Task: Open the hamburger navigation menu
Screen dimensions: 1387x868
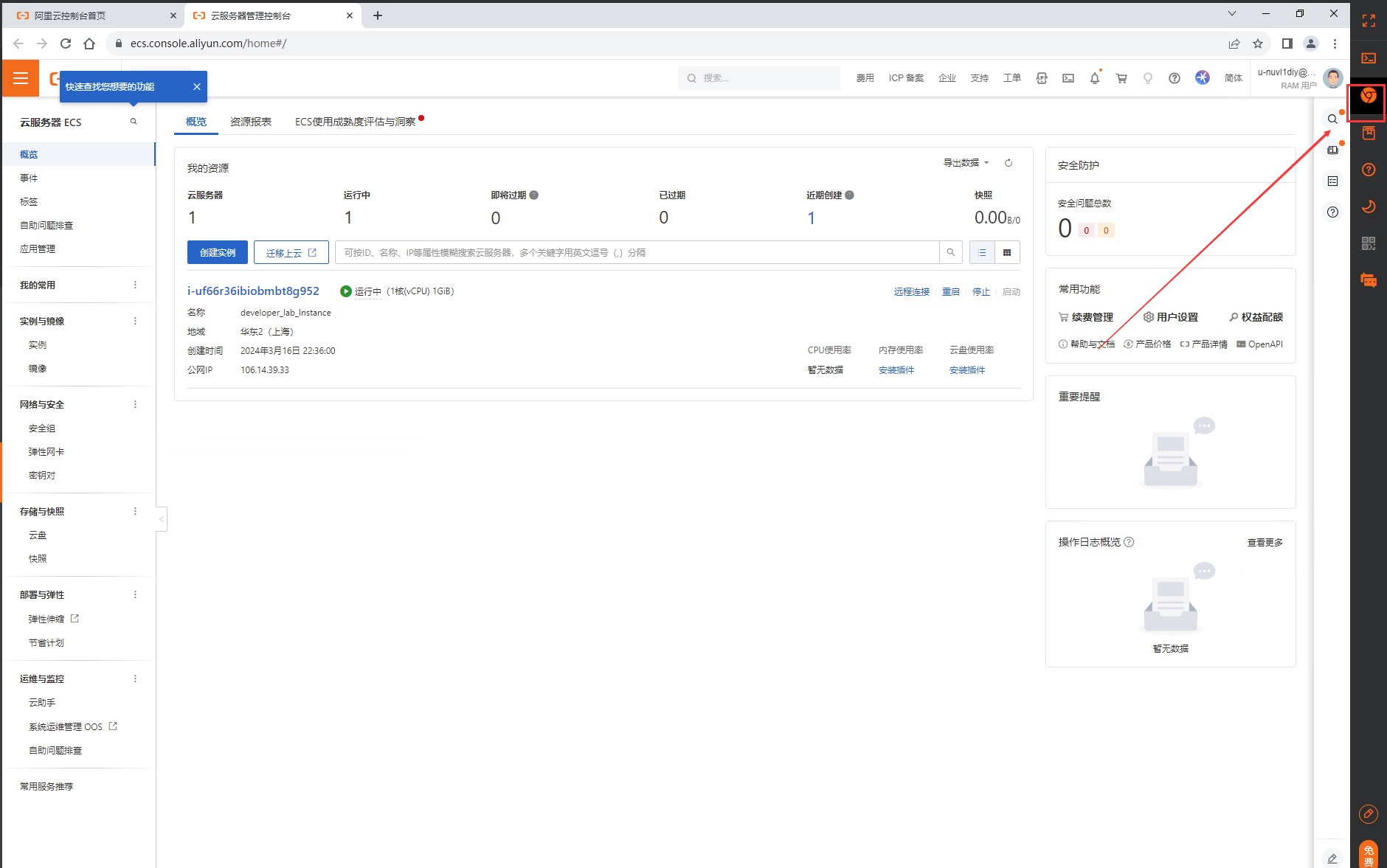Action: (x=21, y=78)
